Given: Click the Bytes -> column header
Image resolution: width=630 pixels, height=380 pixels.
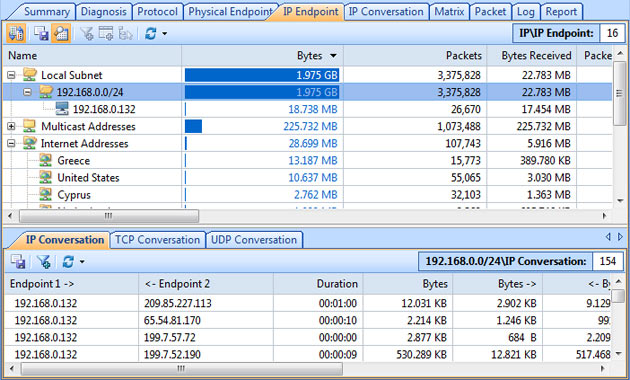Looking at the screenshot, I should (497, 284).
